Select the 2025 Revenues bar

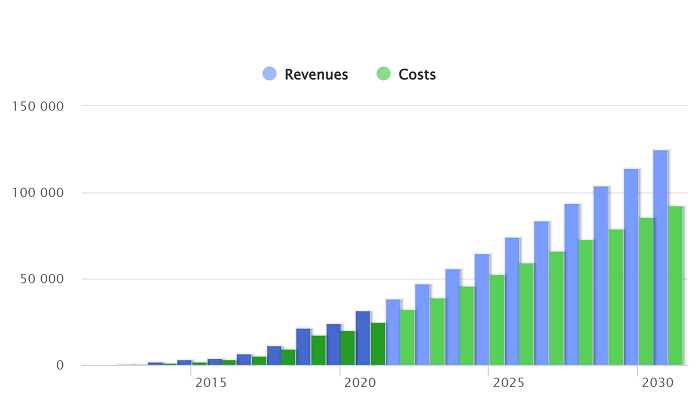click(x=482, y=309)
